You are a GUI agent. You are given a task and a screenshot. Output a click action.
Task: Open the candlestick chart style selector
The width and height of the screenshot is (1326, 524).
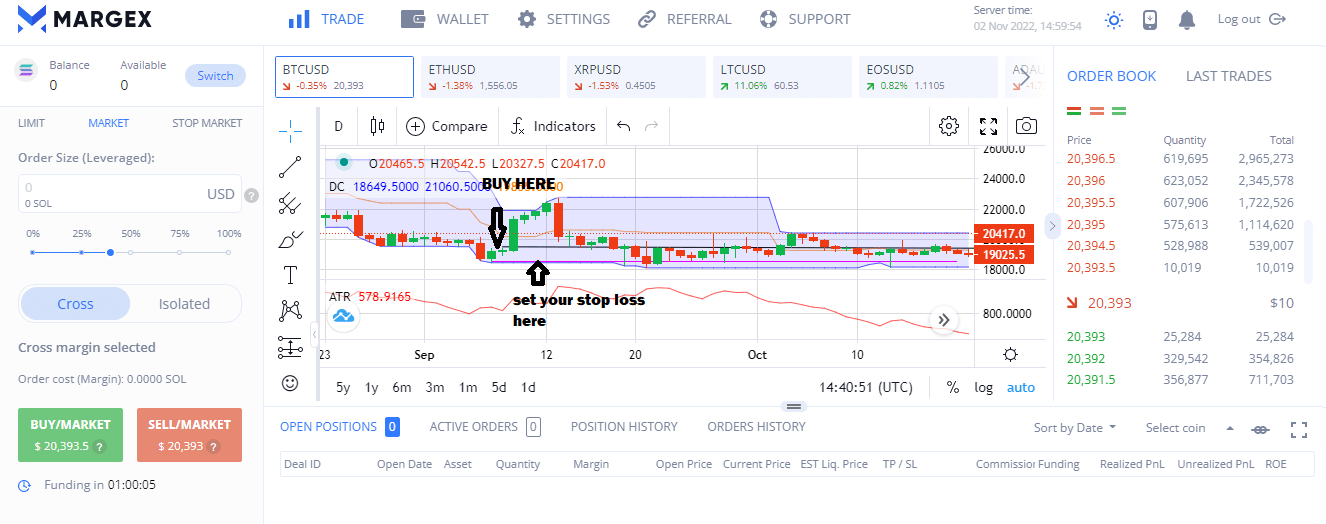(377, 126)
